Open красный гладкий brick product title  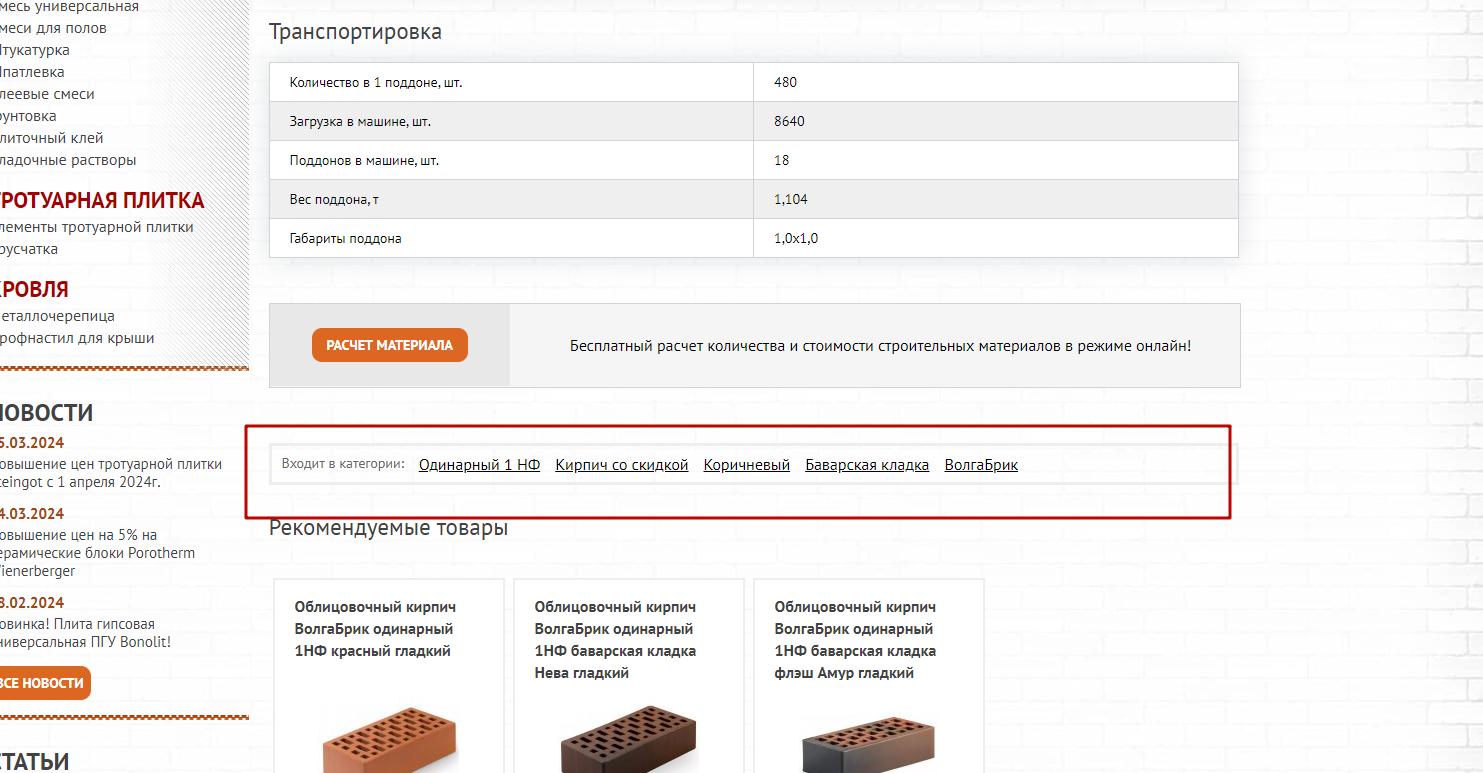coord(374,629)
